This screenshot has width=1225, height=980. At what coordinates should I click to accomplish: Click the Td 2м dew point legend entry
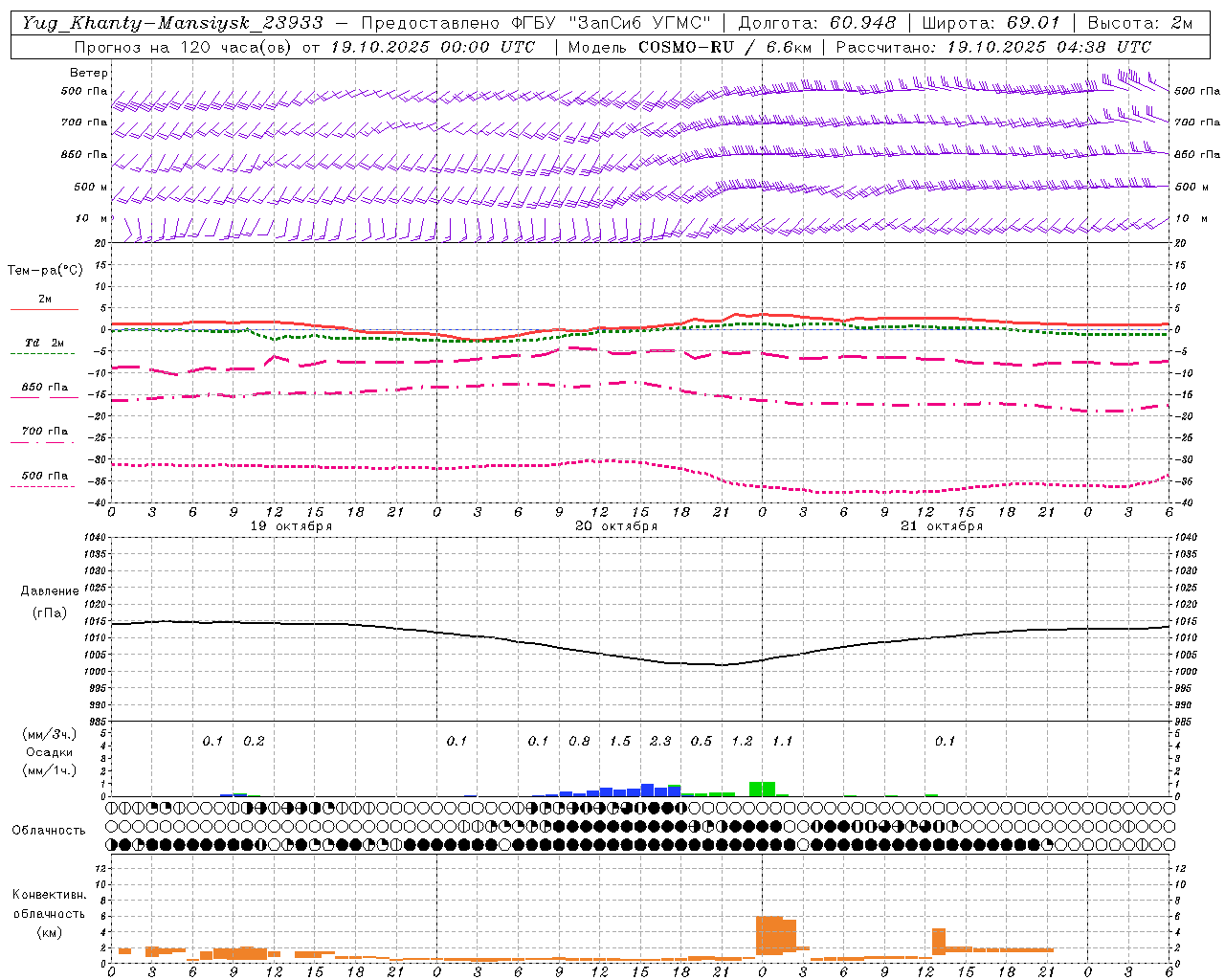tap(45, 343)
